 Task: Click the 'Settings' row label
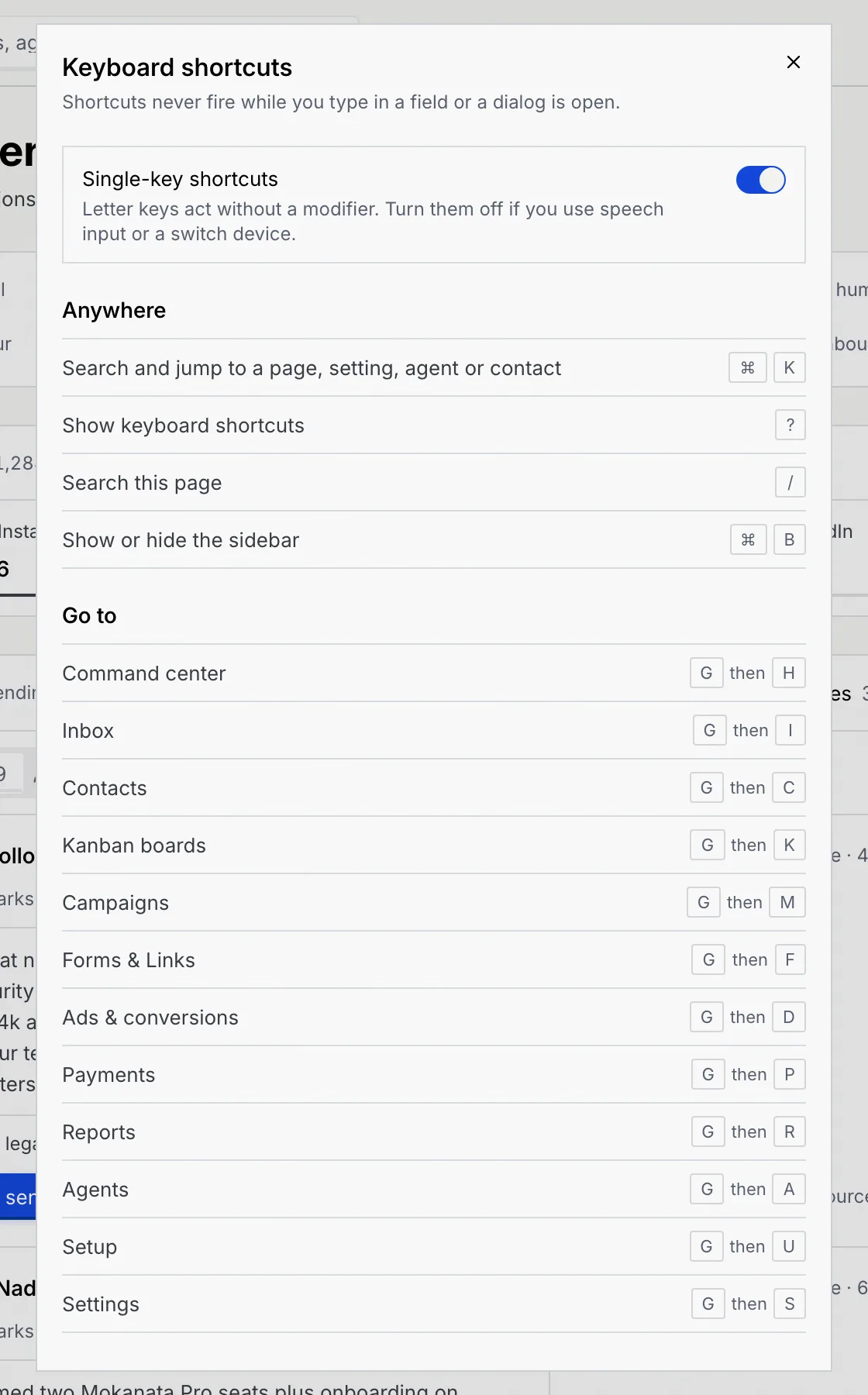pos(101,1304)
